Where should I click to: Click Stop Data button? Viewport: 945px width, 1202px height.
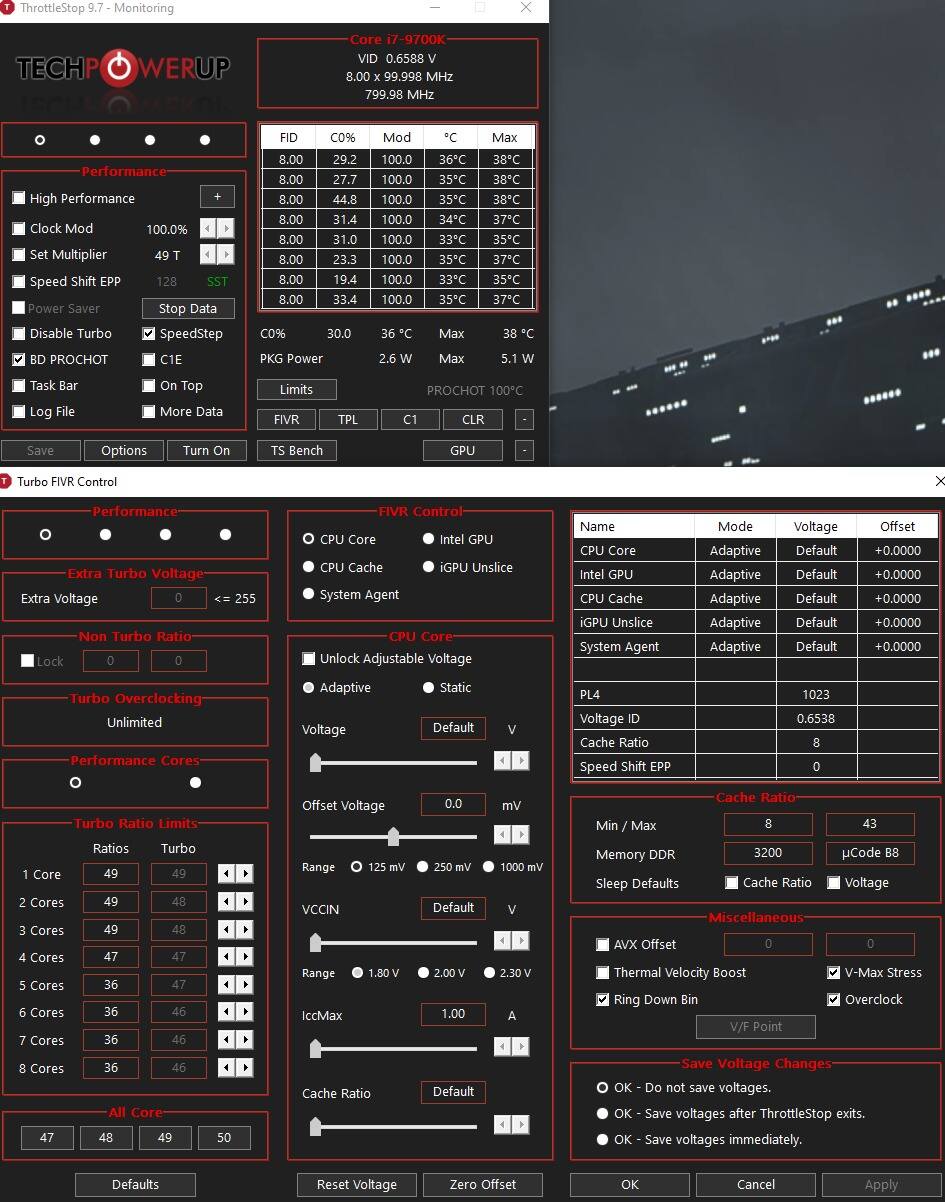(188, 308)
